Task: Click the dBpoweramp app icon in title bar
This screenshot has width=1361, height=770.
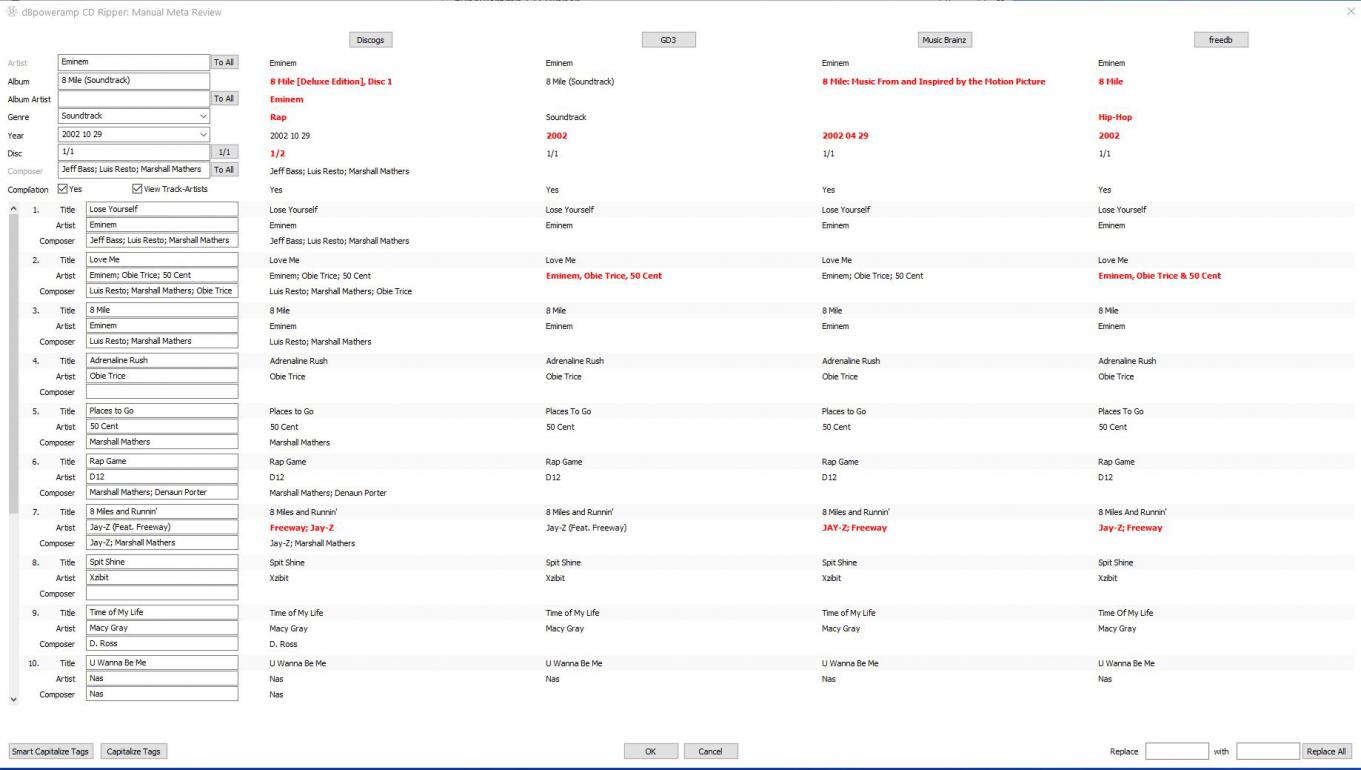Action: click(12, 12)
